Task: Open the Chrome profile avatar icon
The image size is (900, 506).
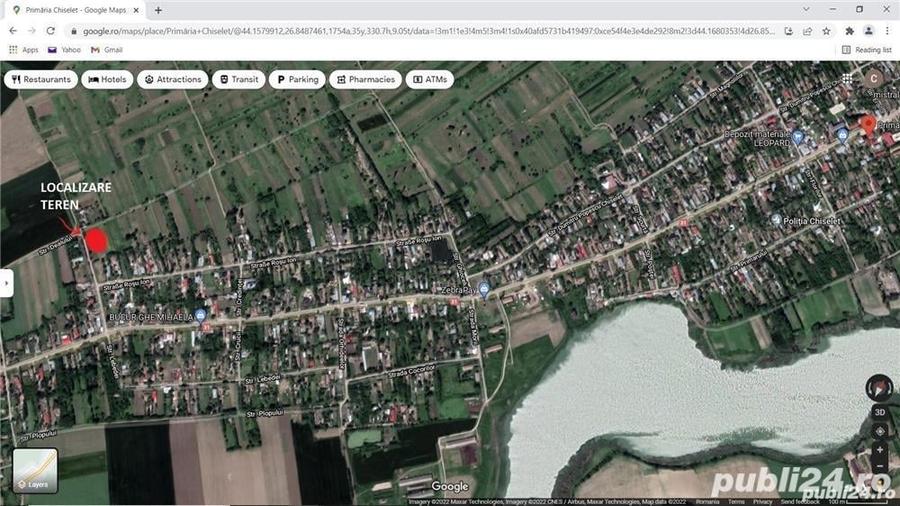Action: pos(868,31)
